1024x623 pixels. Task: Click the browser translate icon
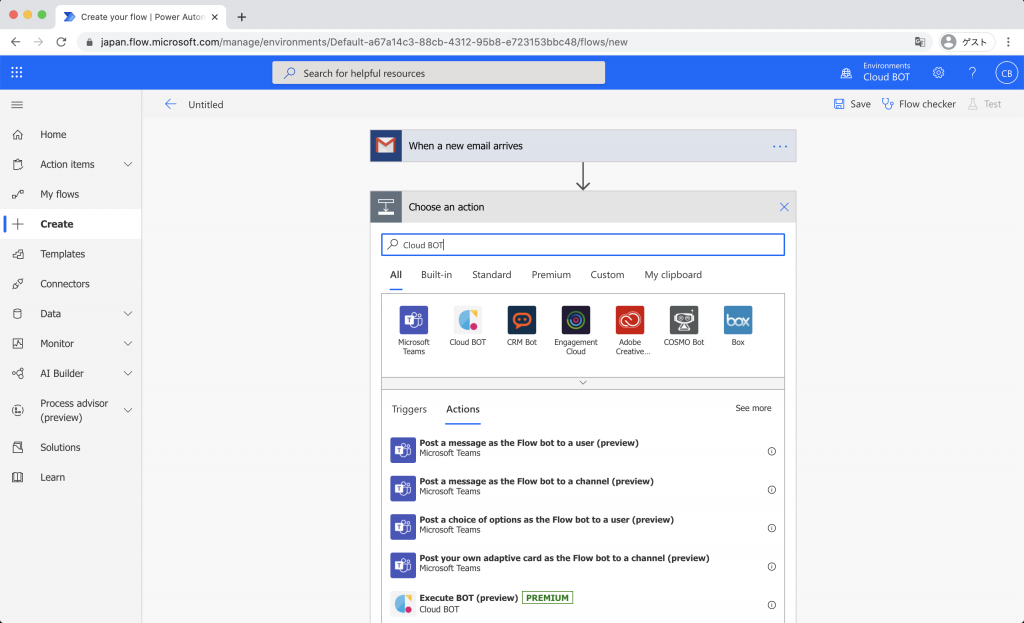(x=920, y=42)
